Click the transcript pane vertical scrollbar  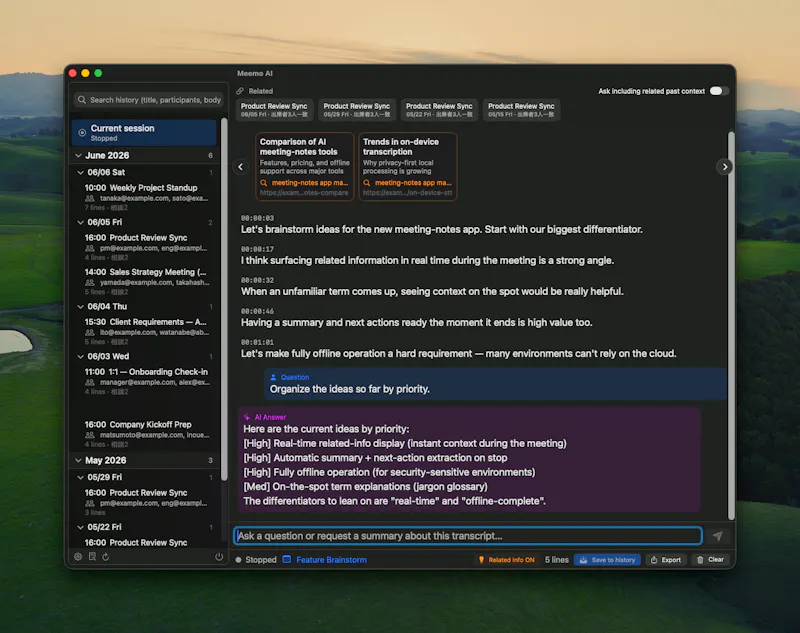(731, 325)
